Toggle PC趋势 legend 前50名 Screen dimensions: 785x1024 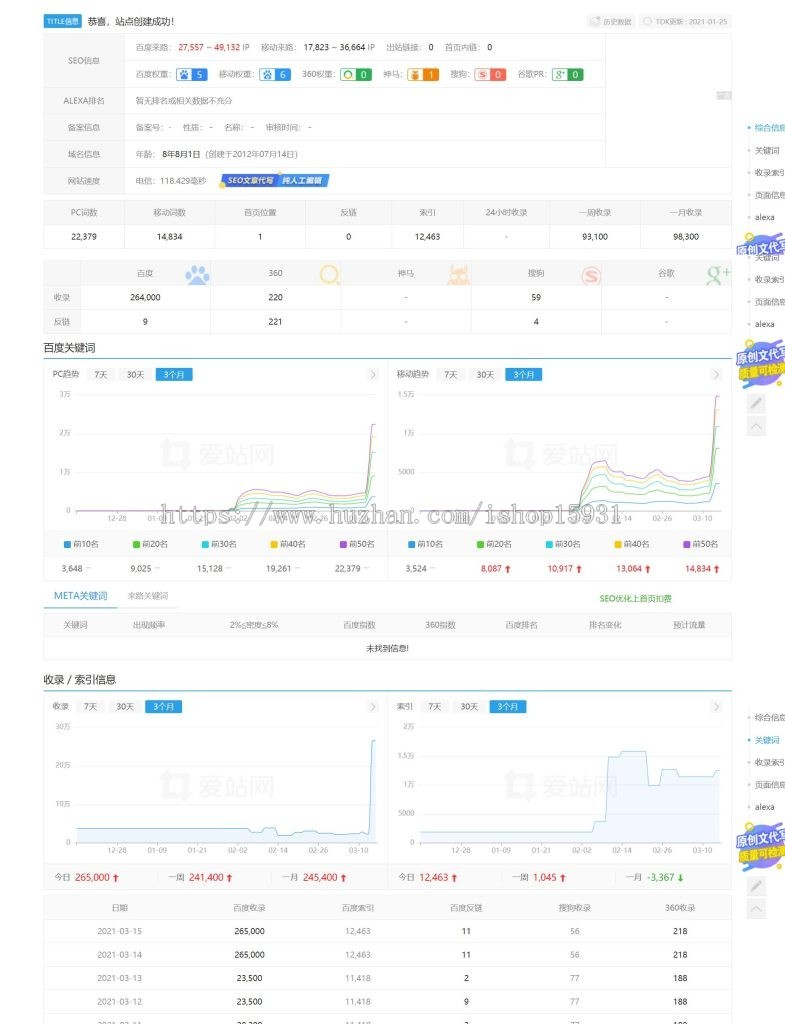tap(357, 544)
